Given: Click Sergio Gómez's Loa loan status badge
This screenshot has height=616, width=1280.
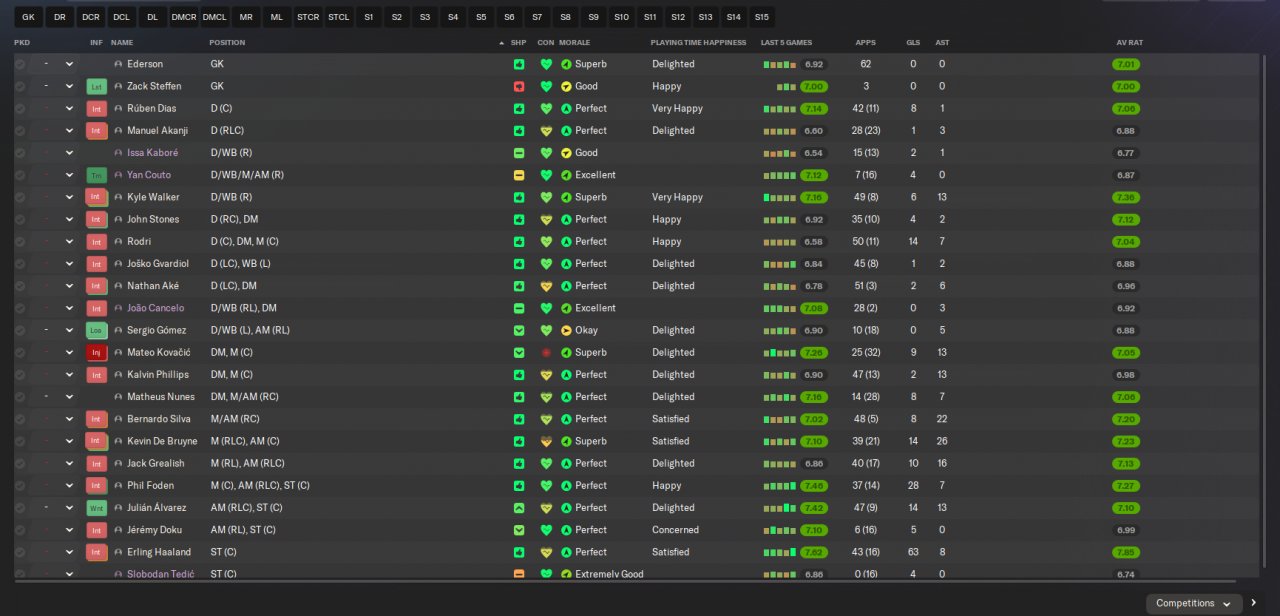Looking at the screenshot, I should click(x=97, y=330).
